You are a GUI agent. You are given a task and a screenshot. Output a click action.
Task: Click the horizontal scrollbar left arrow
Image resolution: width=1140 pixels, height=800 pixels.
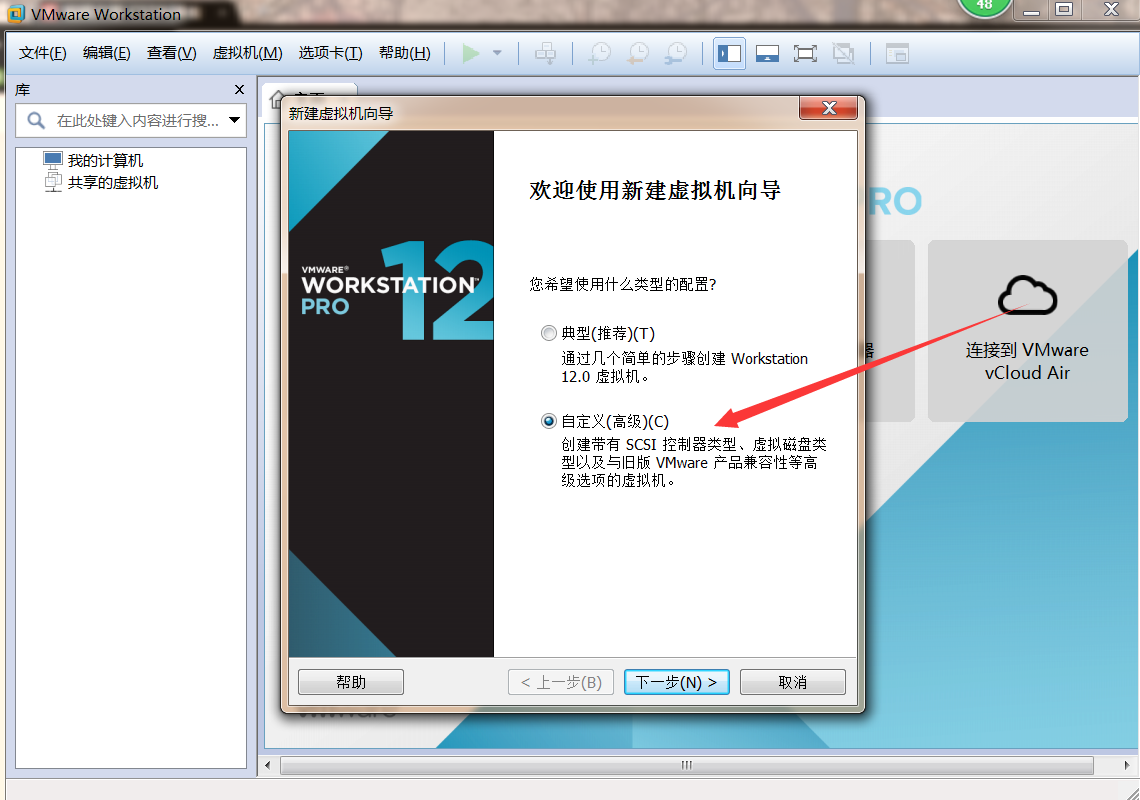(268, 765)
